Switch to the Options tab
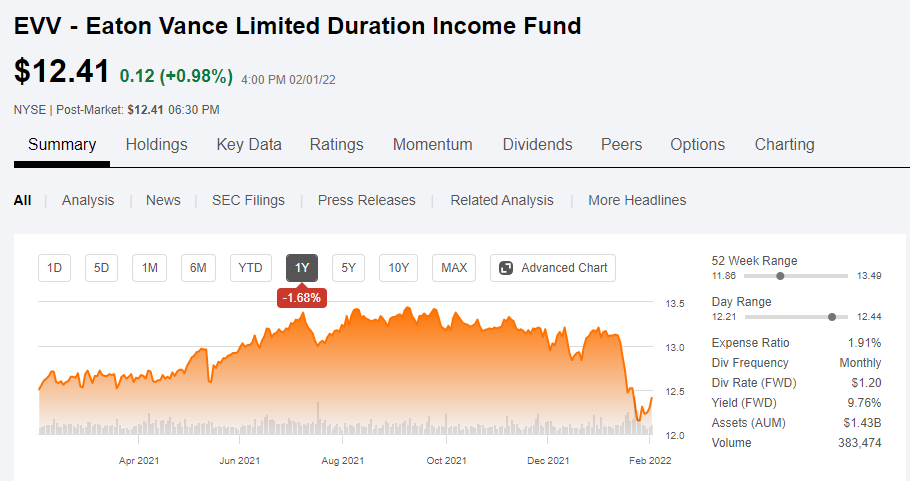Image resolution: width=910 pixels, height=481 pixels. click(x=698, y=144)
